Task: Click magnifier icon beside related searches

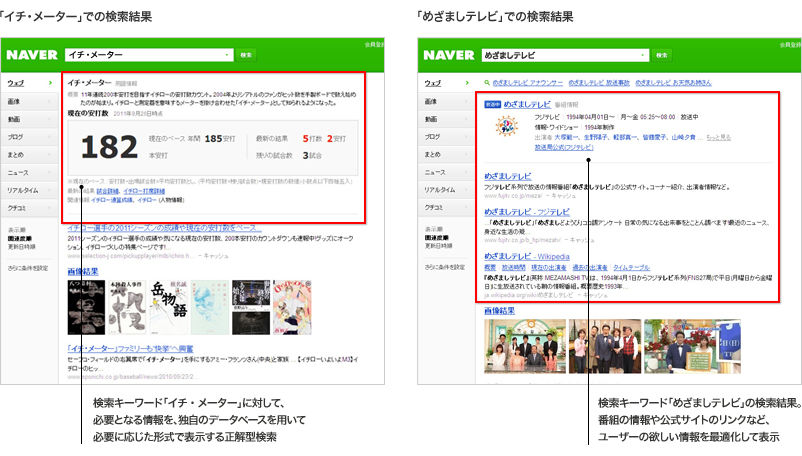Action: [487, 82]
